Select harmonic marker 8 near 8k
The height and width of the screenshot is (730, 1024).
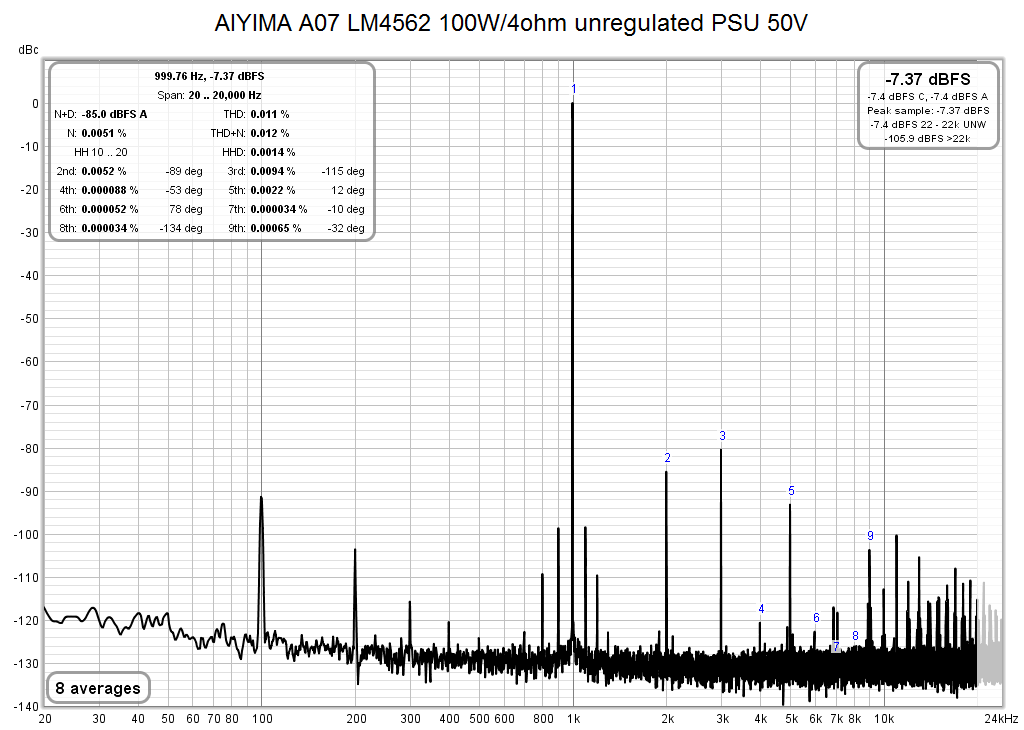tap(855, 635)
